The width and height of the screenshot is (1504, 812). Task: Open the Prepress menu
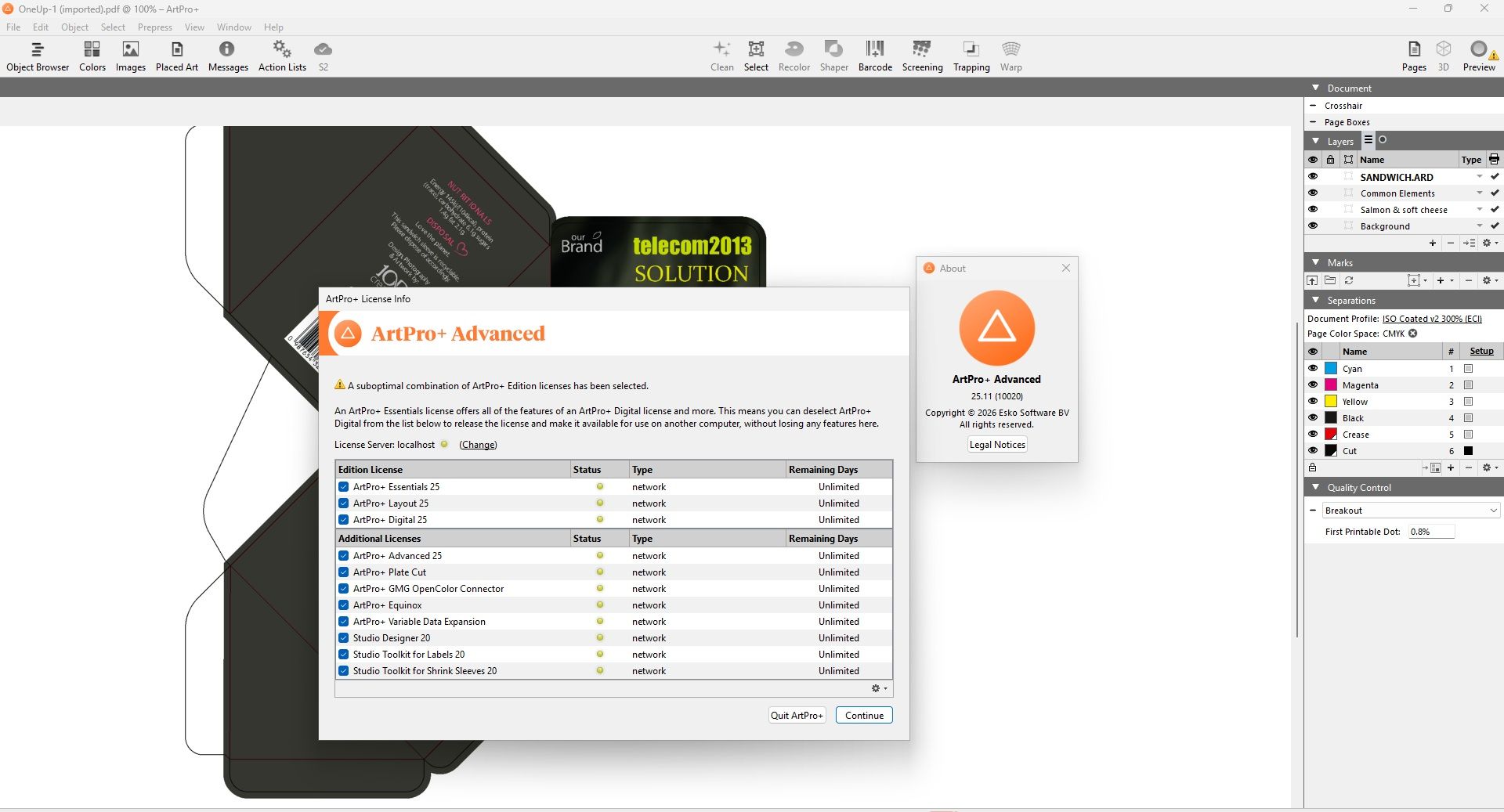(x=155, y=27)
